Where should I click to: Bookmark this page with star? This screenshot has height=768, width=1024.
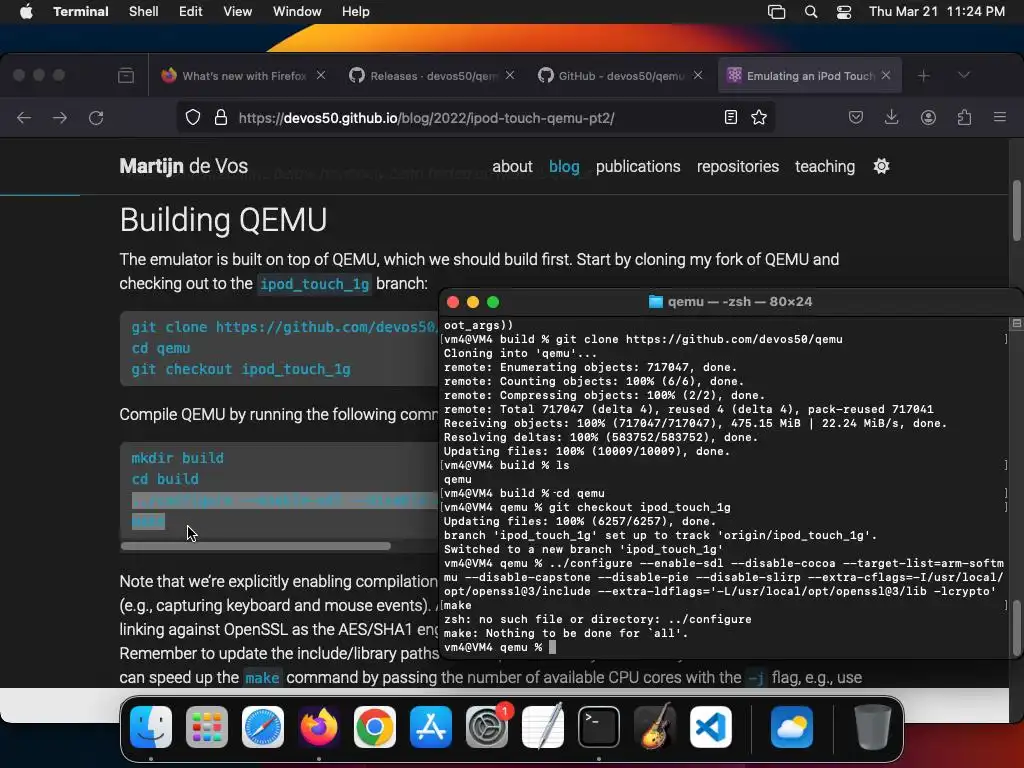pos(759,118)
